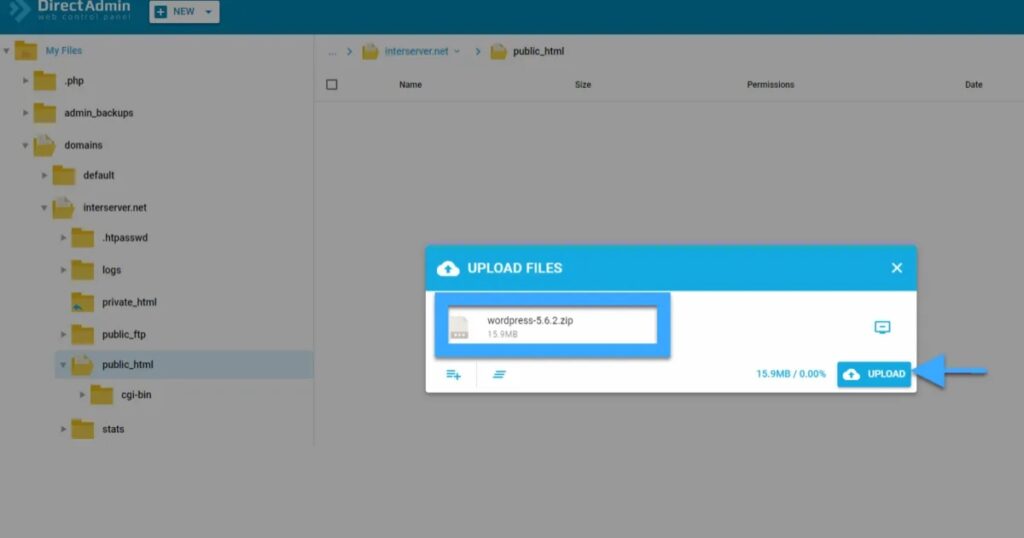Click the public_html breadcrumb folder icon

498,51
